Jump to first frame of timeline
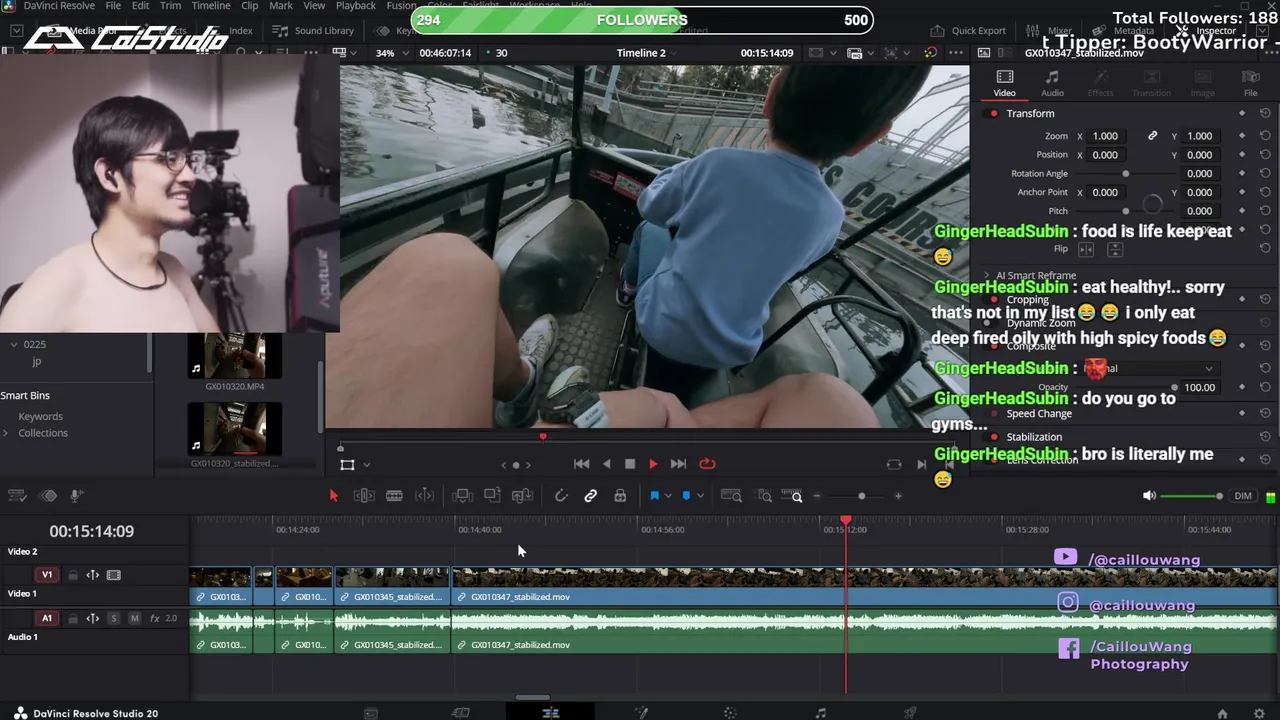 581,464
